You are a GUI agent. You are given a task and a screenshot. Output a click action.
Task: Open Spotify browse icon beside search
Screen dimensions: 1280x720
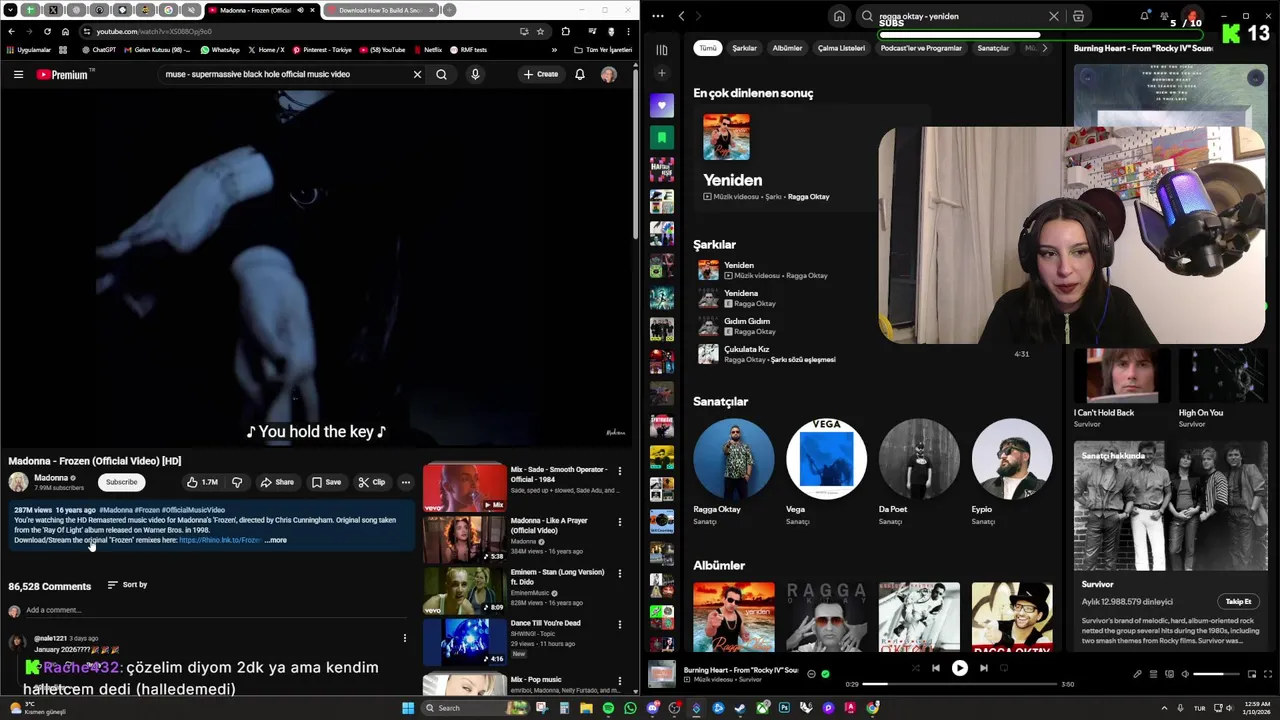click(1078, 16)
